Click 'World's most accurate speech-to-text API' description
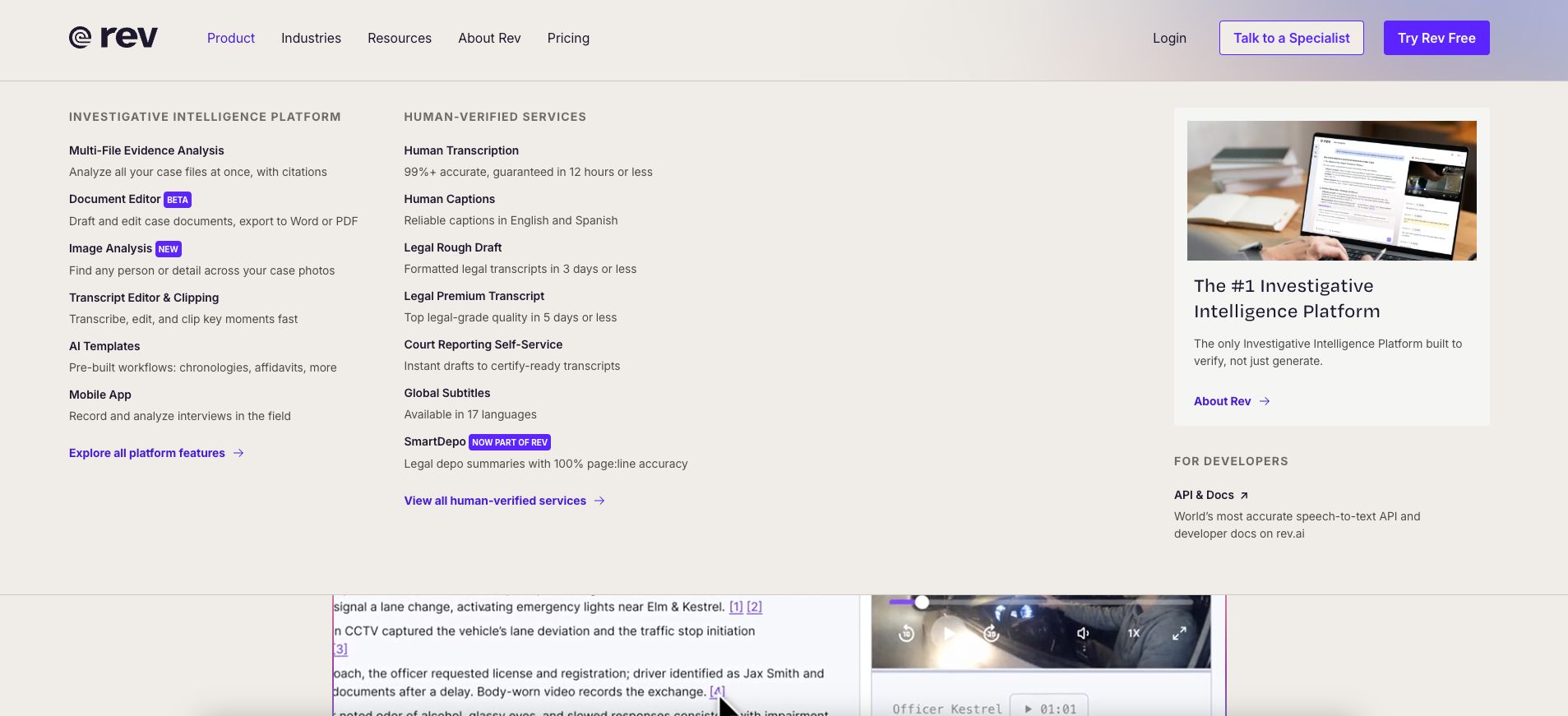Image resolution: width=1568 pixels, height=716 pixels. 1297,524
